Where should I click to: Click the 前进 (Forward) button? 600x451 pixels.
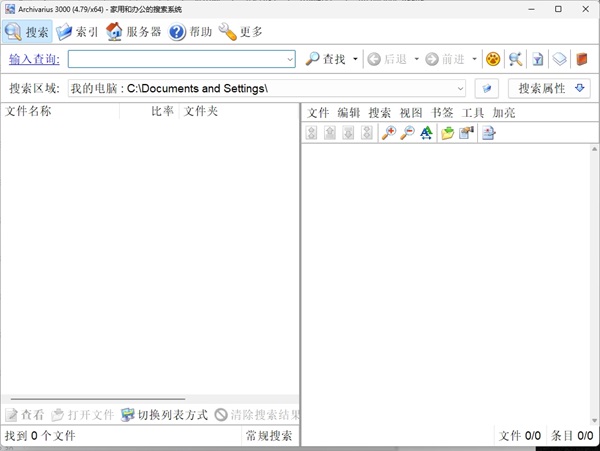coord(445,59)
